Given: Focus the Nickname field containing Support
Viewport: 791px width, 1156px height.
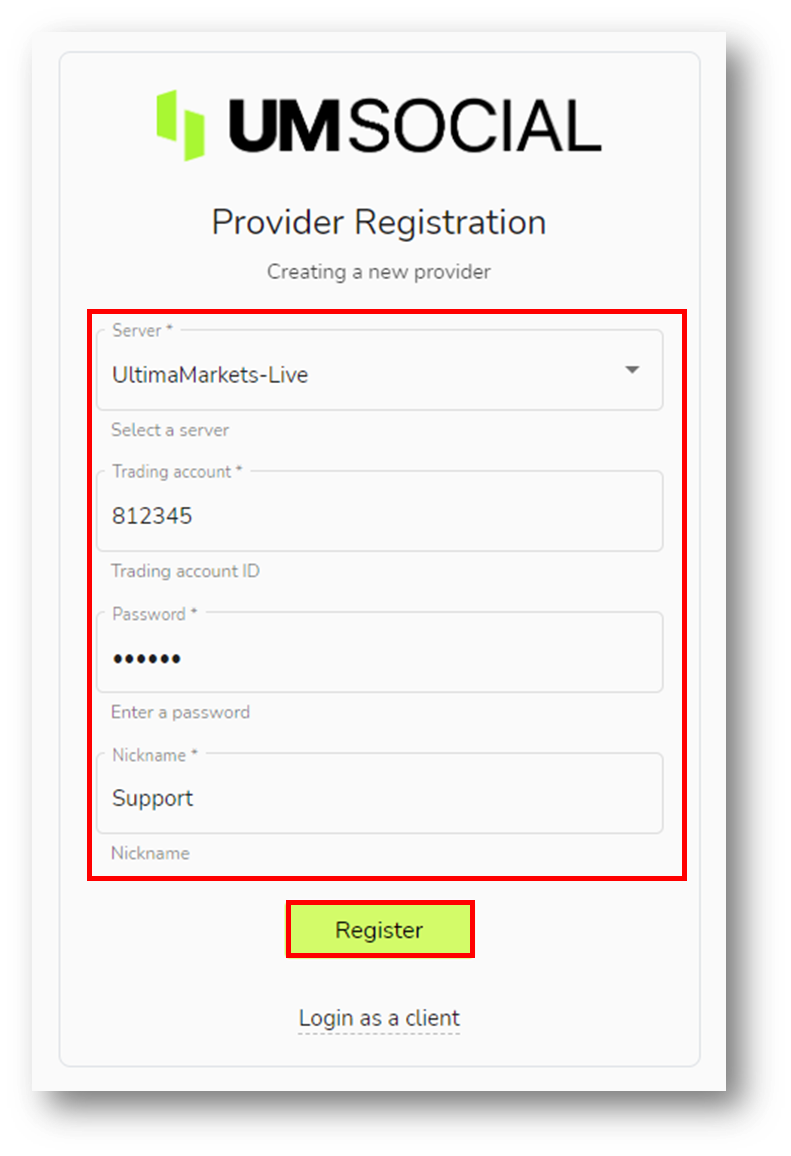Looking at the screenshot, I should point(380,794).
